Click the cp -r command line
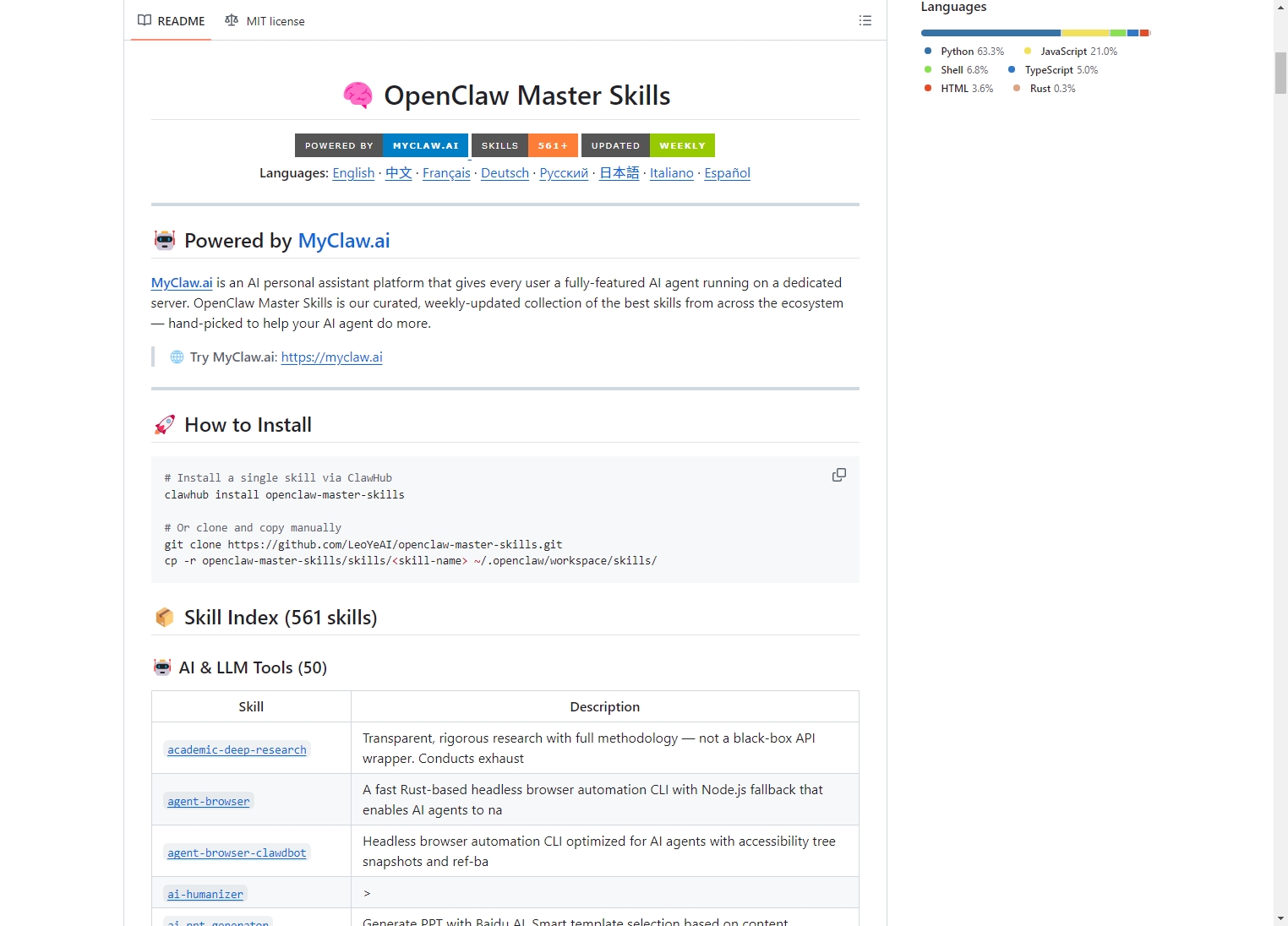 pyautogui.click(x=411, y=561)
